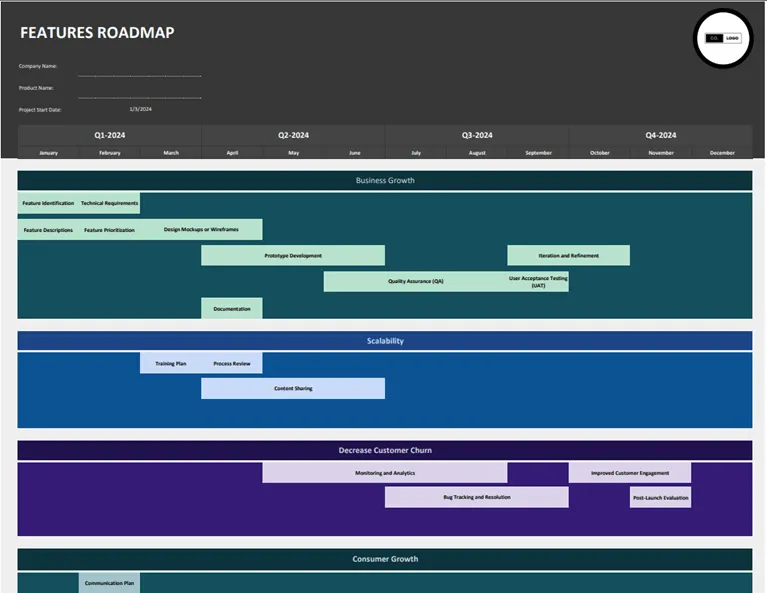Screen dimensions: 767x593
Task: Select the Scalability section header
Action: [385, 341]
